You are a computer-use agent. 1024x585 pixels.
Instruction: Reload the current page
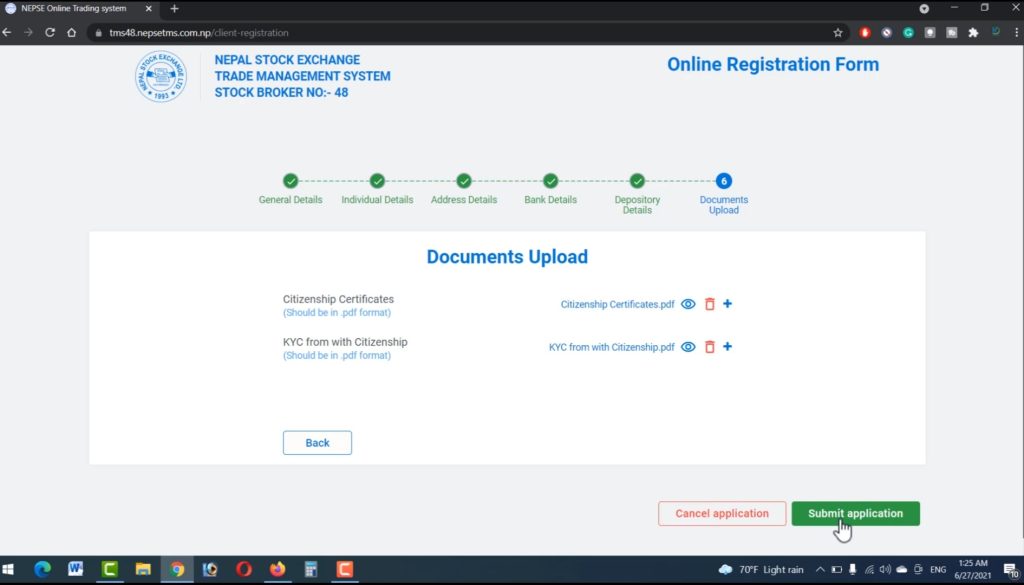[50, 33]
